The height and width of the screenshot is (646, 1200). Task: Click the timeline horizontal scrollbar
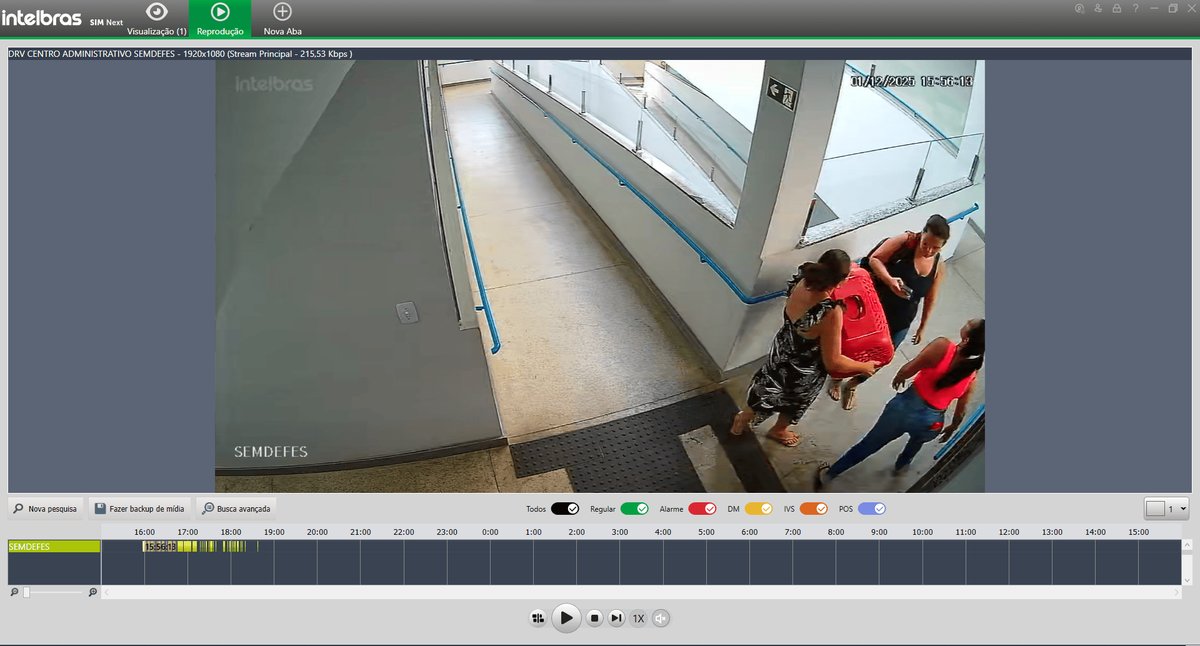click(x=640, y=593)
